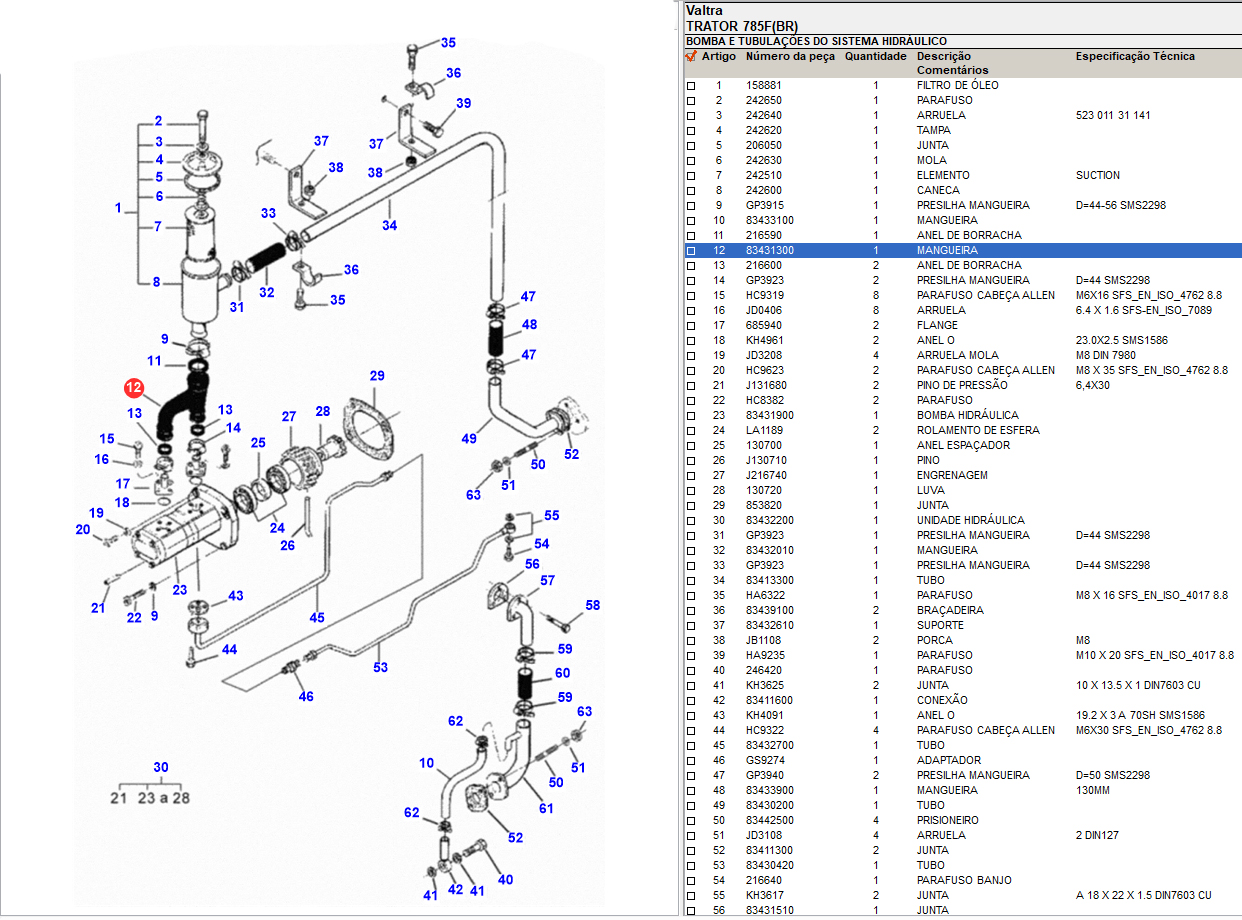Sort by Número da peça column header

[x=789, y=57]
